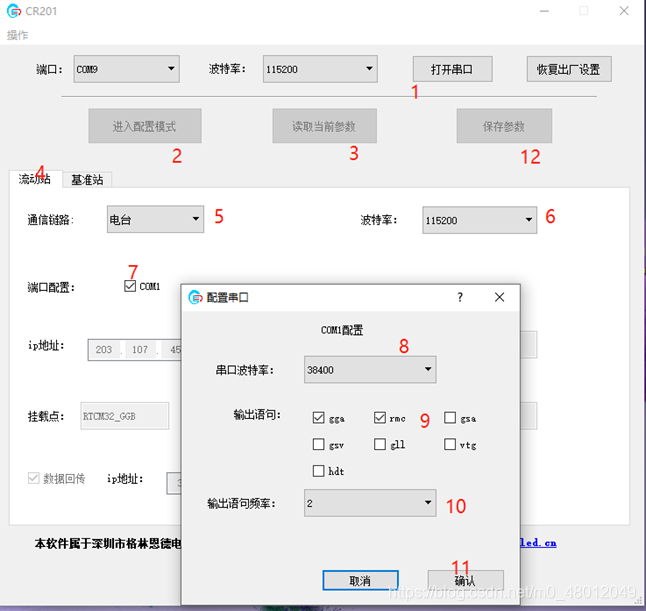Enable the gsv output checkbox

(318, 444)
